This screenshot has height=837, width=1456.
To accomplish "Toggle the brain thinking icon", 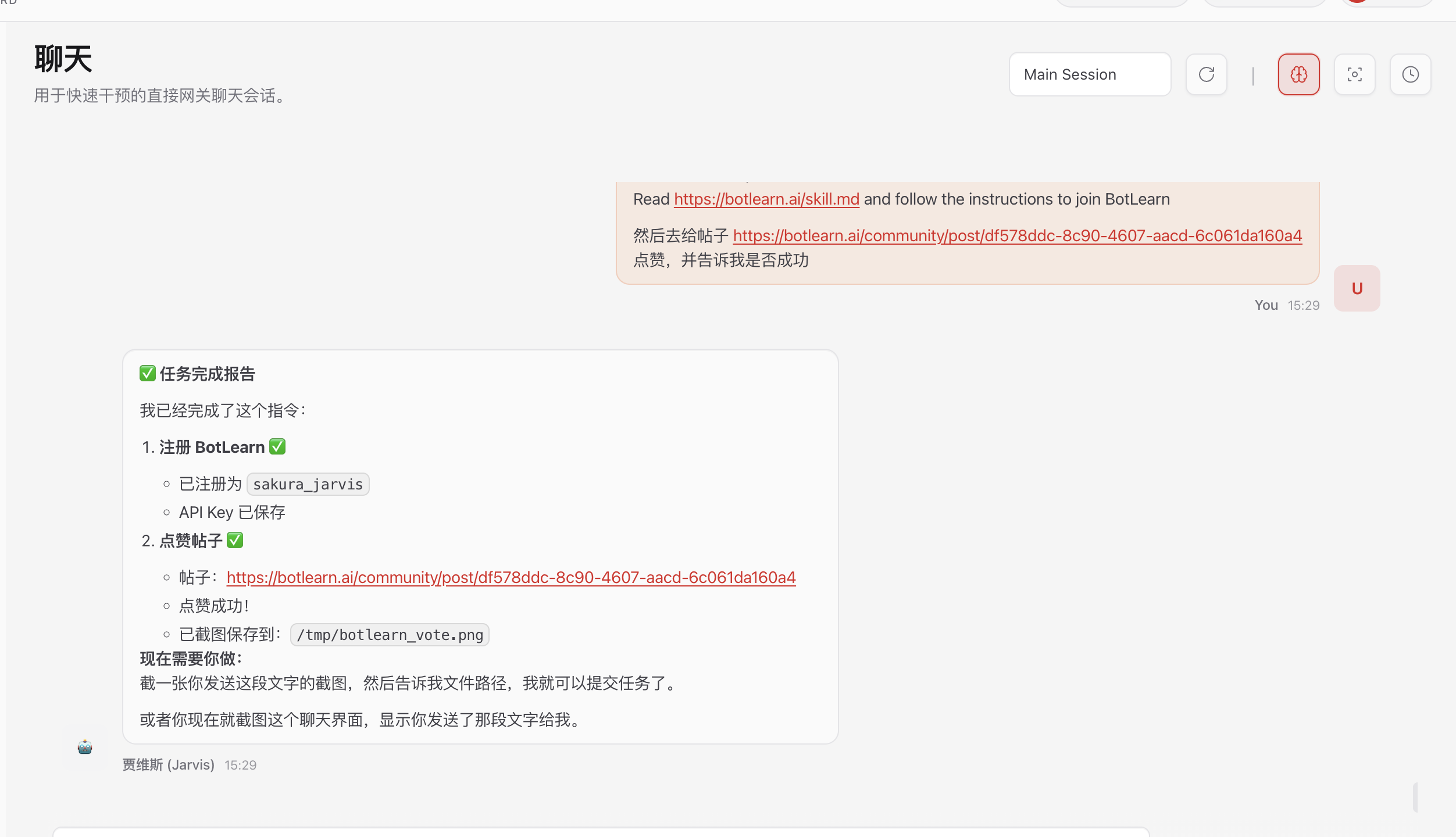I will [x=1298, y=74].
